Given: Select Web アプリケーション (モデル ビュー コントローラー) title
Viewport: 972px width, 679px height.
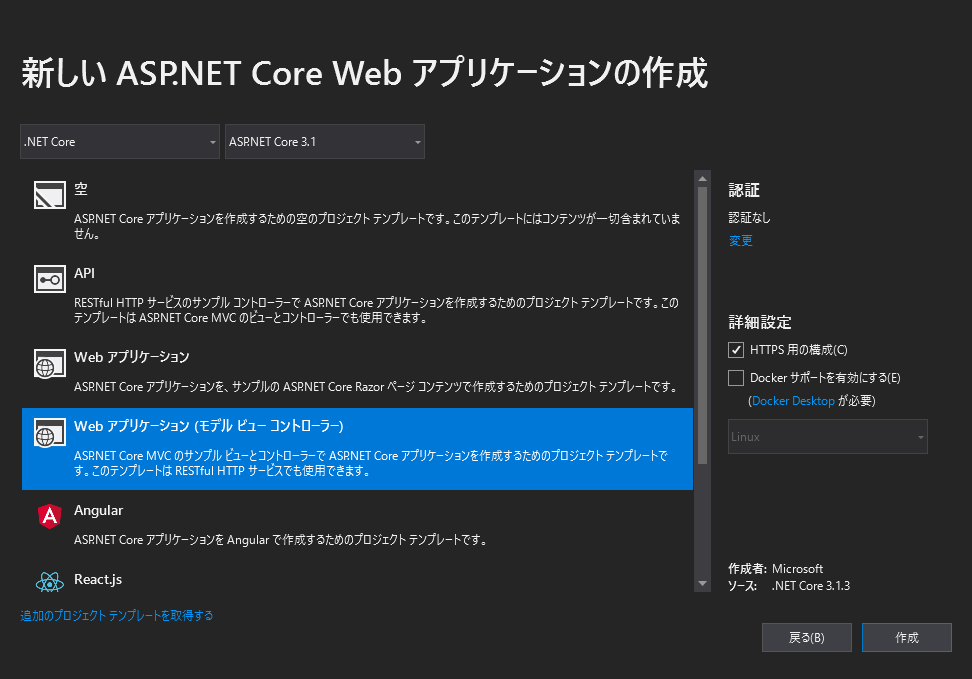Looking at the screenshot, I should (x=209, y=426).
